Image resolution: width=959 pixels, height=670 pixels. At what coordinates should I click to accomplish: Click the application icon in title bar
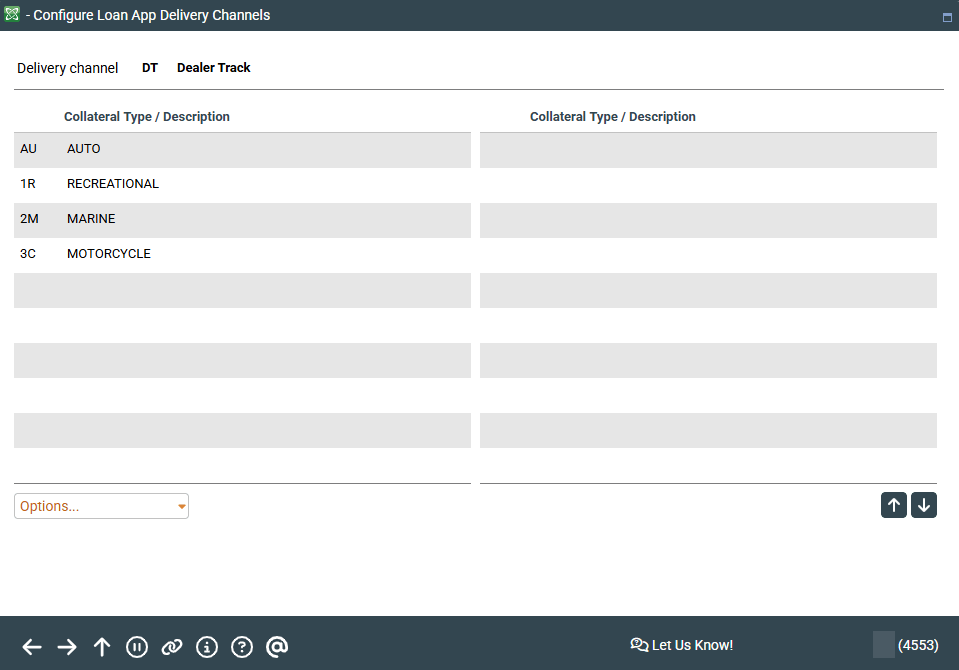pyautogui.click(x=12, y=15)
